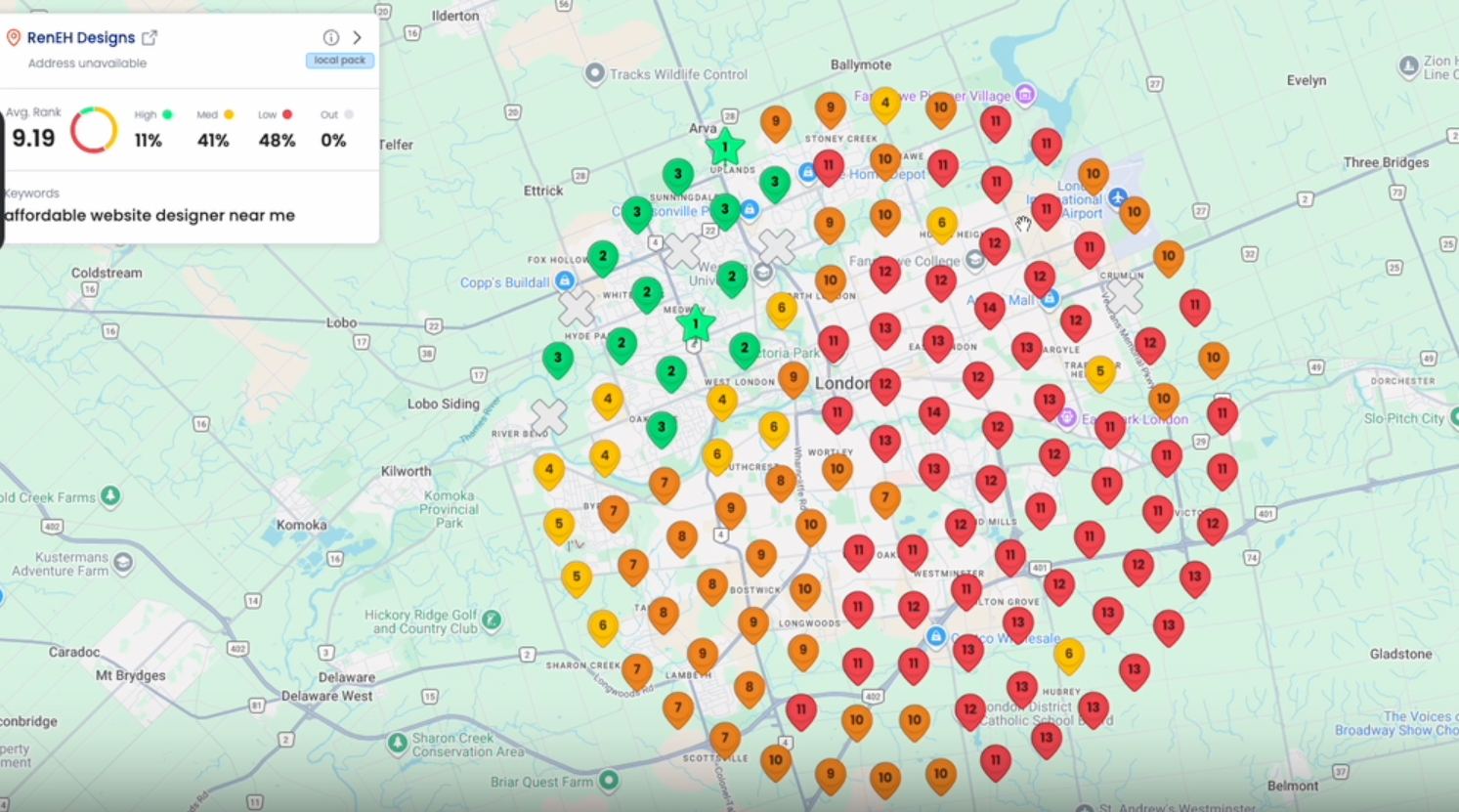Click the Slo Pitch City label
The height and width of the screenshot is (812, 1459).
(x=1404, y=418)
